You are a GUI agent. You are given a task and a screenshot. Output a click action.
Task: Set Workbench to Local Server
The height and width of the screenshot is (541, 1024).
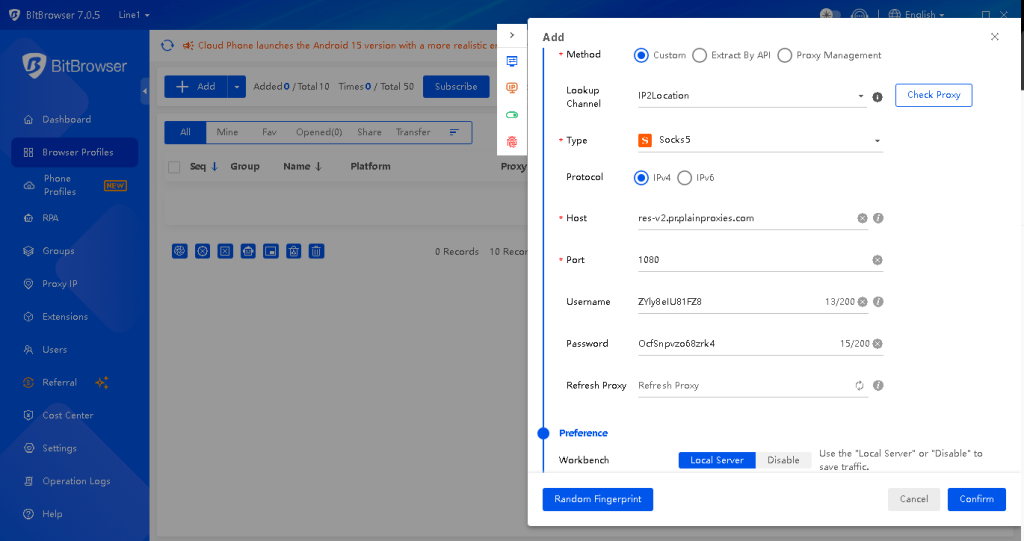click(x=717, y=460)
